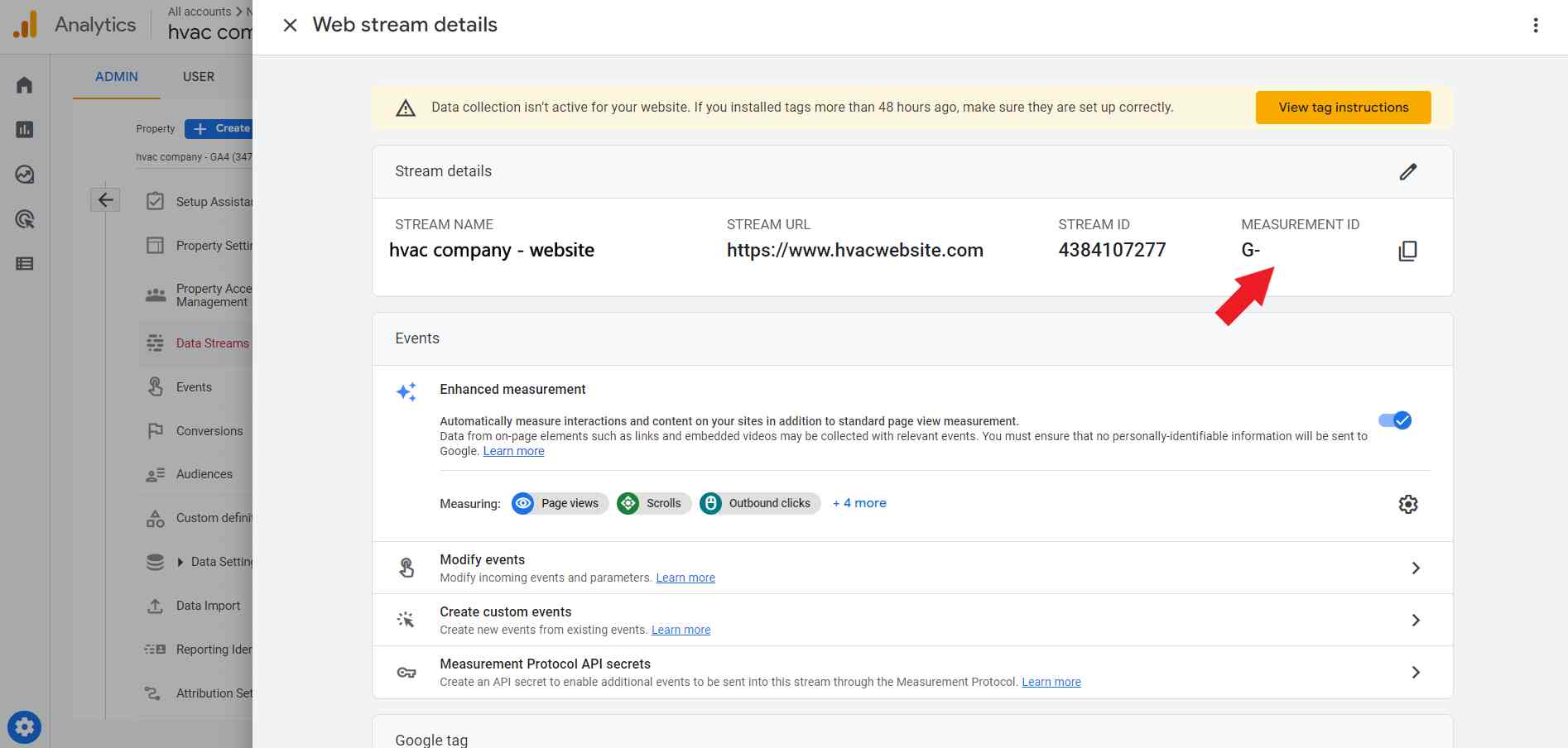Click View tag instructions
The width and height of the screenshot is (1568, 748).
[1343, 107]
